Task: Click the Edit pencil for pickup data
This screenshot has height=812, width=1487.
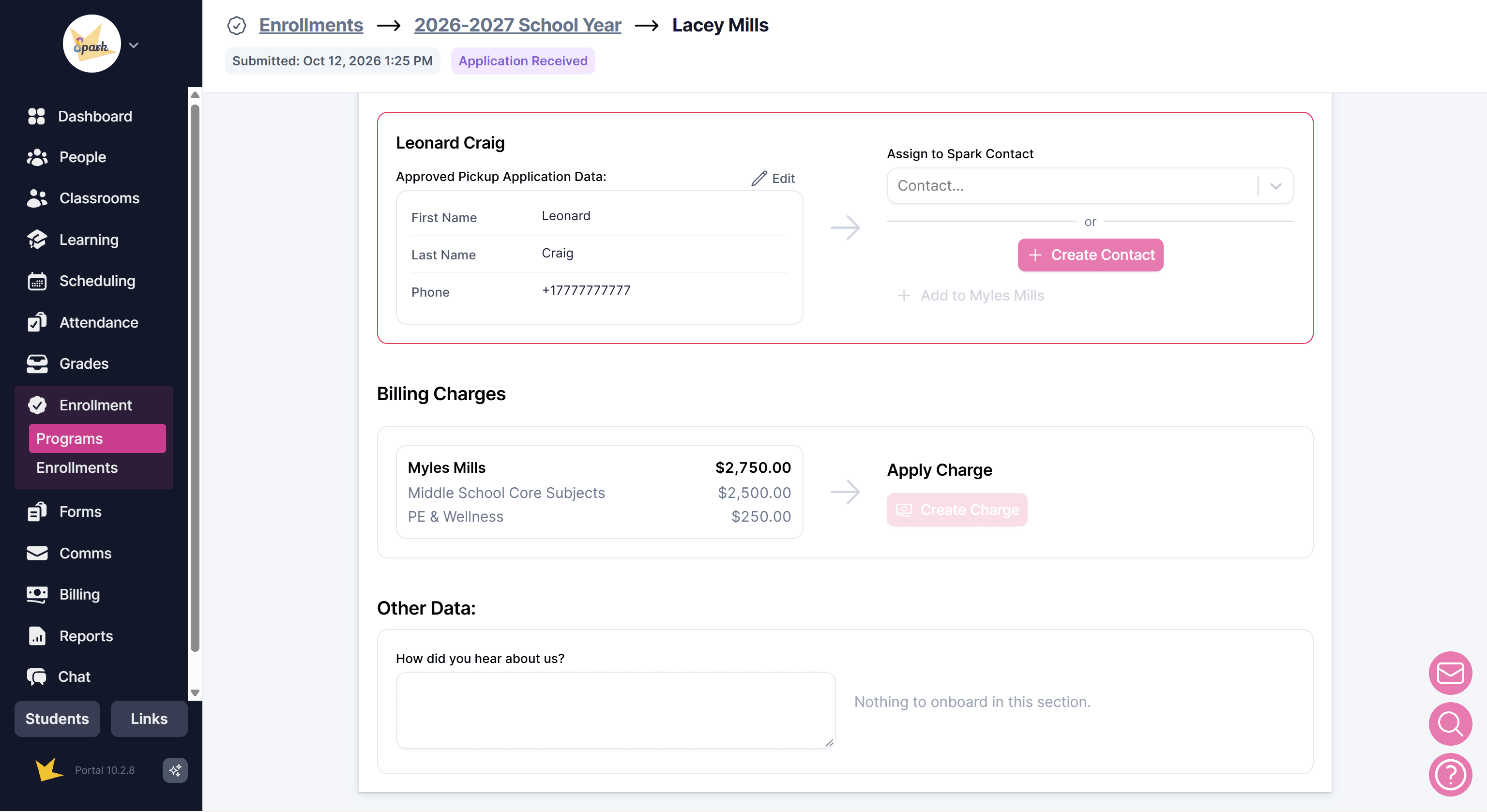Action: click(773, 179)
